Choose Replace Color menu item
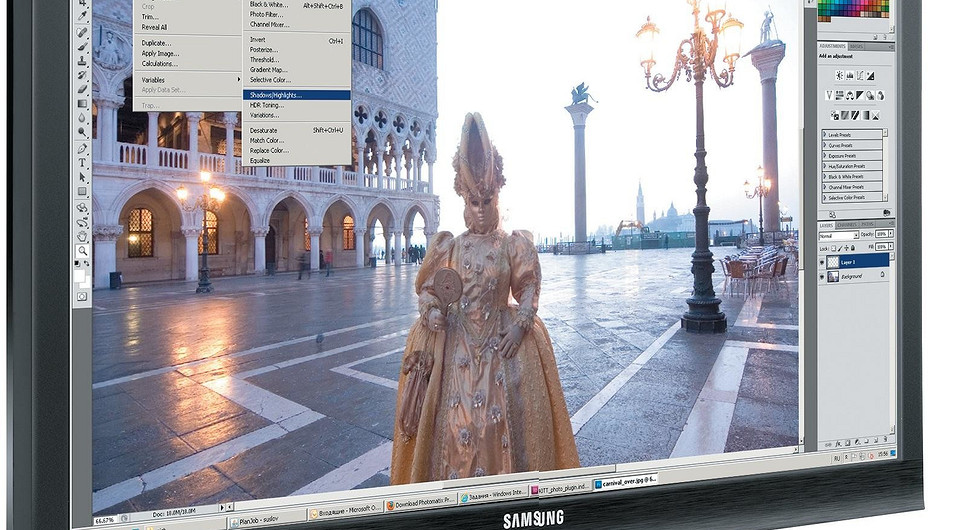Viewport: 960px width, 530px height. point(269,151)
